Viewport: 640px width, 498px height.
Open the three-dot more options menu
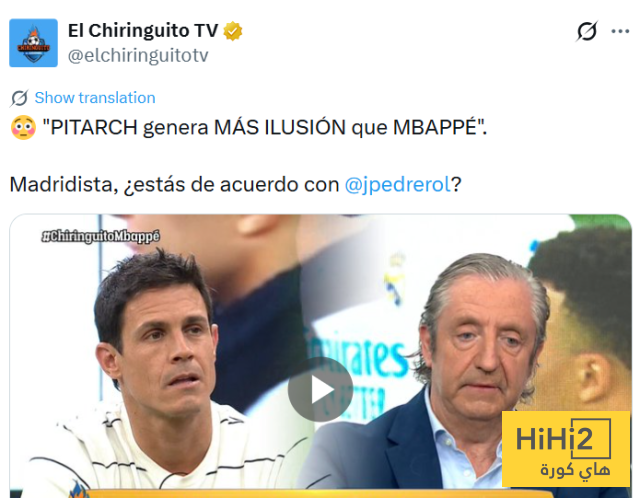pyautogui.click(x=620, y=31)
